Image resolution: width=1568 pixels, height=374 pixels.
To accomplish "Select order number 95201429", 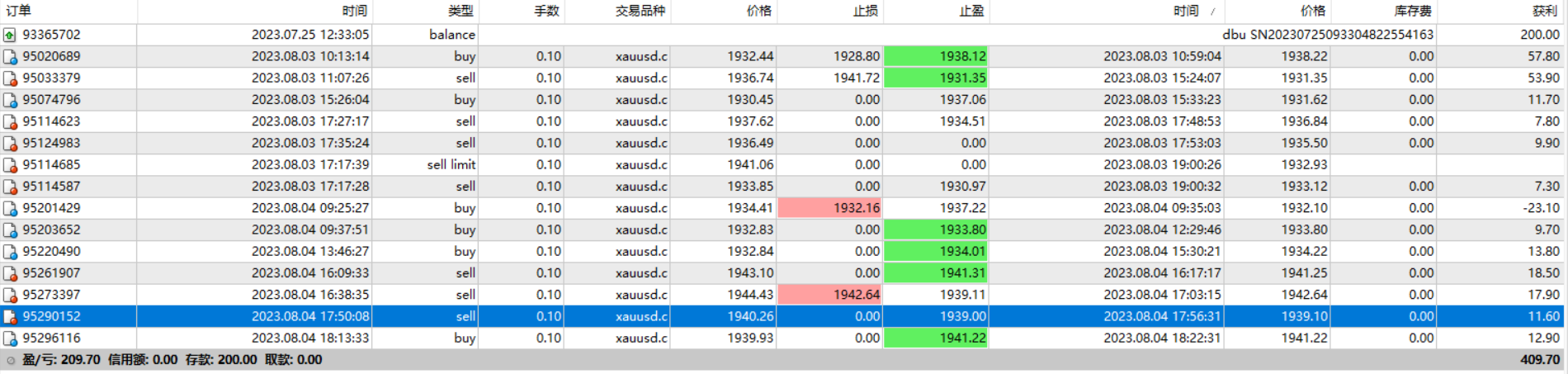I will coord(51,208).
